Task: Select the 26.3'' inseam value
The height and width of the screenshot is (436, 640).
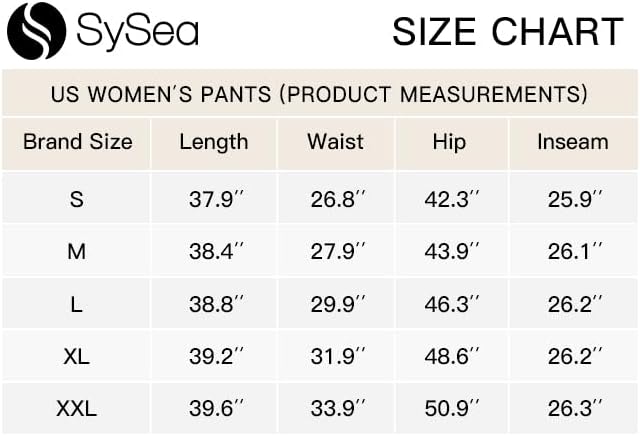Action: (x=575, y=408)
